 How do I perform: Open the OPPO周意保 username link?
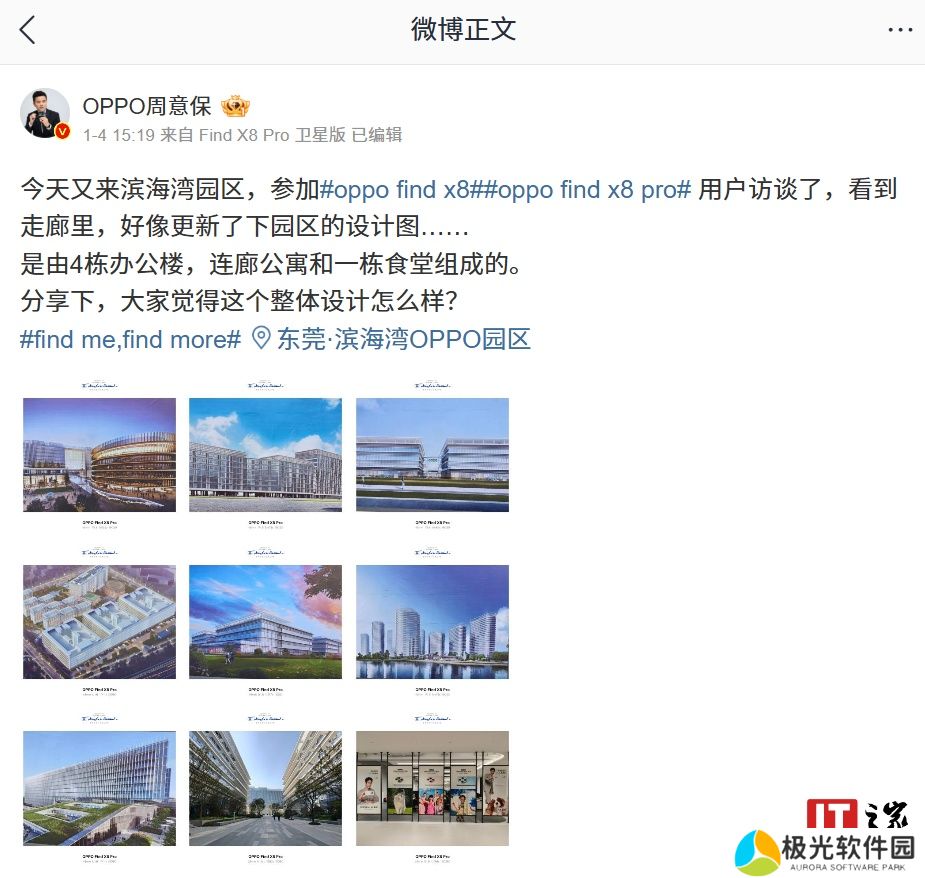pyautogui.click(x=147, y=106)
